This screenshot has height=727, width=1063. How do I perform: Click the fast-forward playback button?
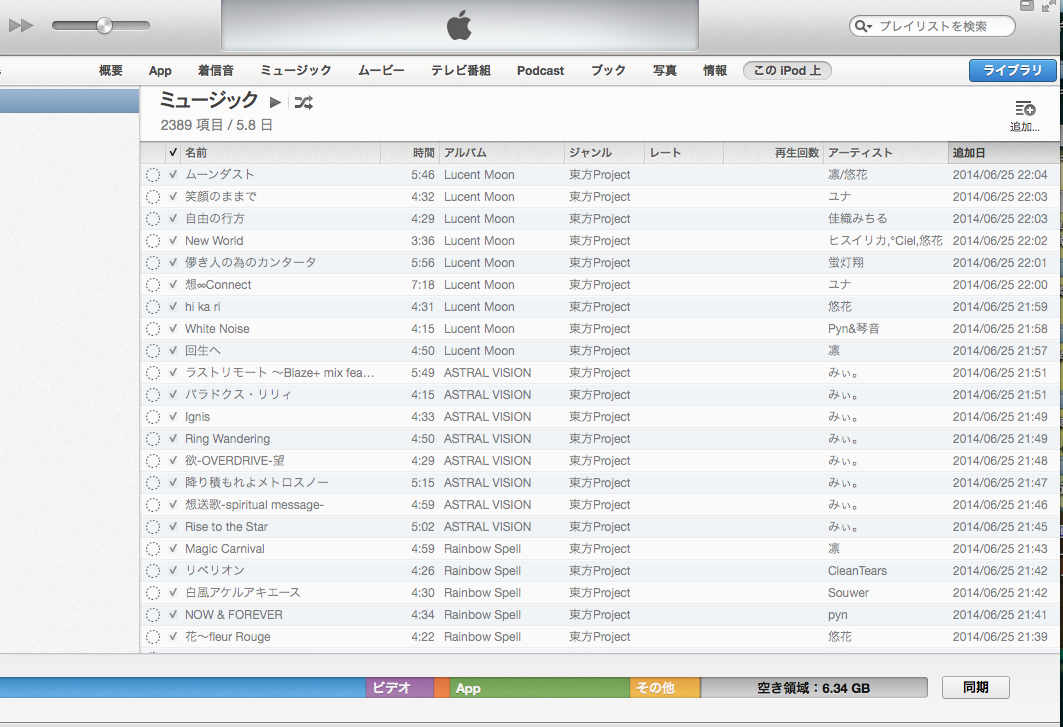click(x=21, y=26)
